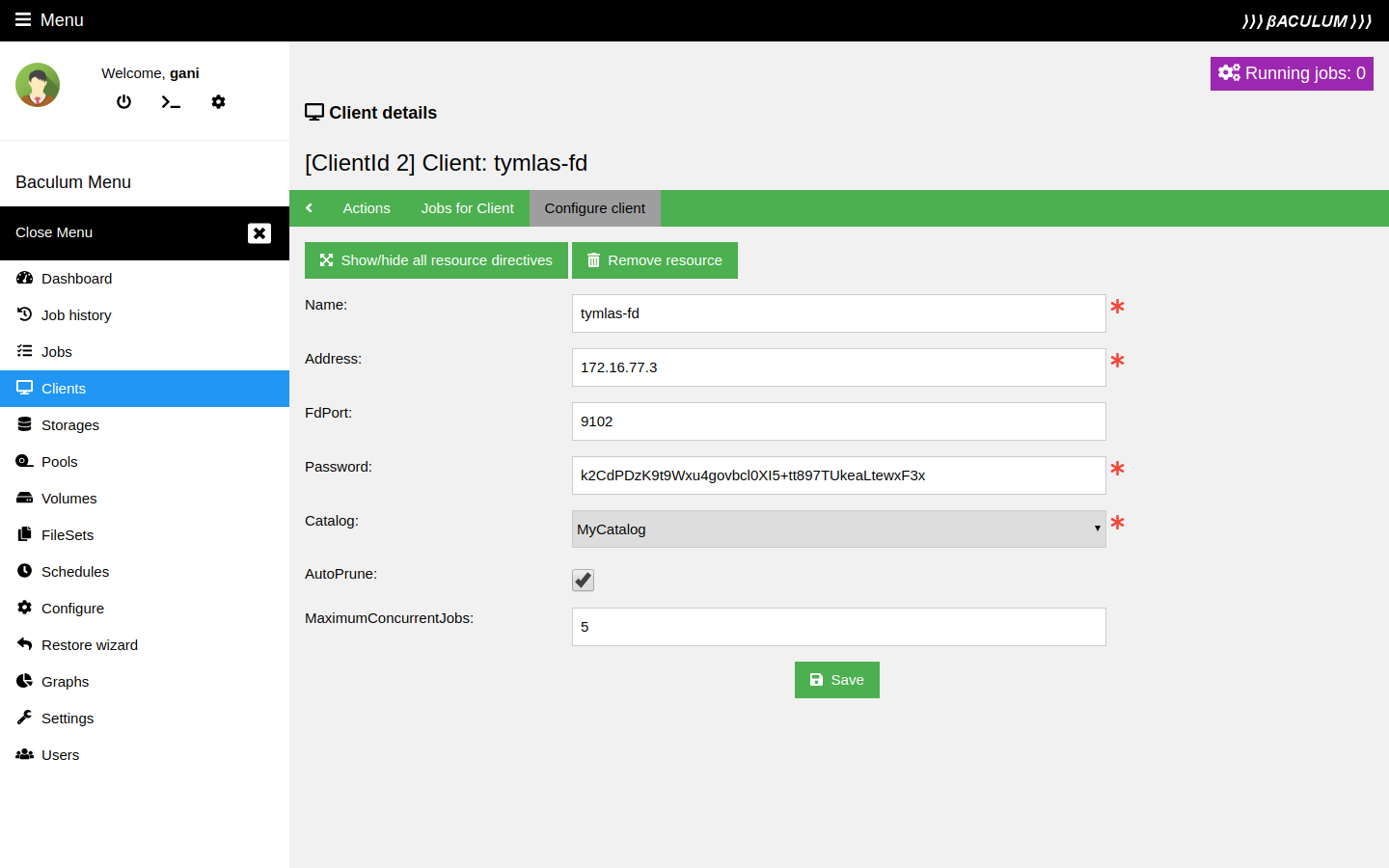This screenshot has height=868, width=1389.
Task: Go to Jobs list
Action: [145, 352]
